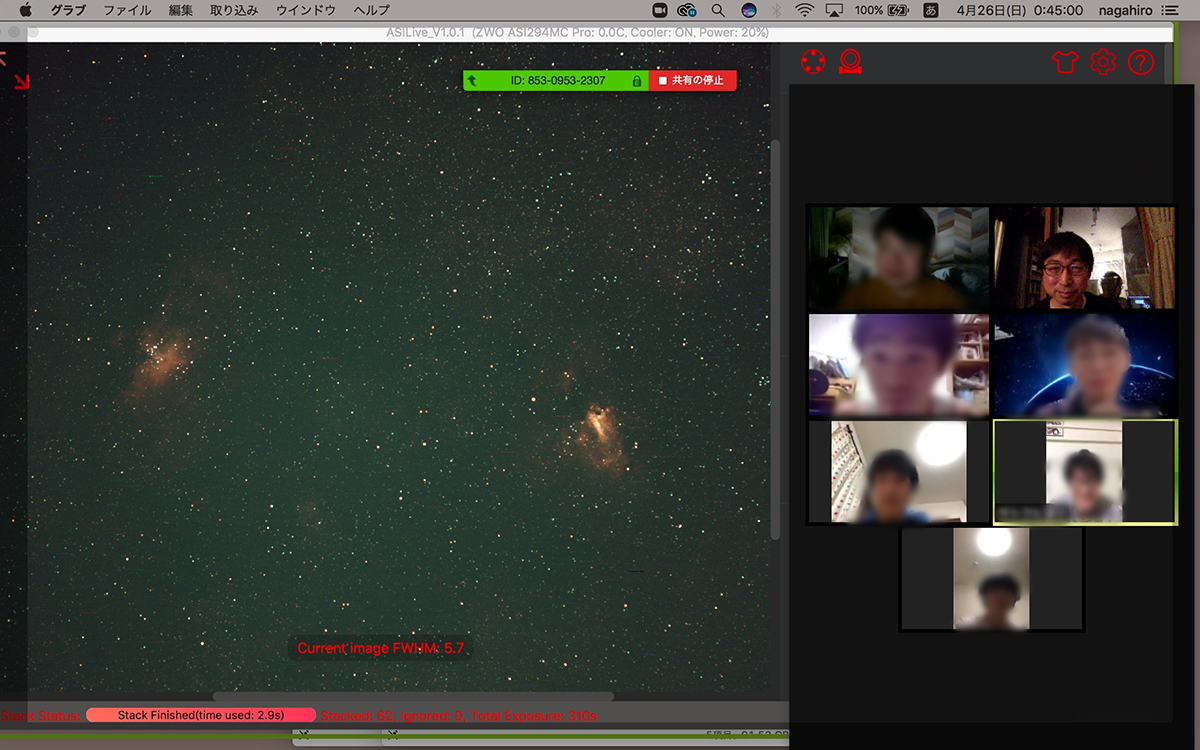Click the T-shirt icon in the ASILive toolbar
Image resolution: width=1200 pixels, height=750 pixels.
click(x=1066, y=61)
